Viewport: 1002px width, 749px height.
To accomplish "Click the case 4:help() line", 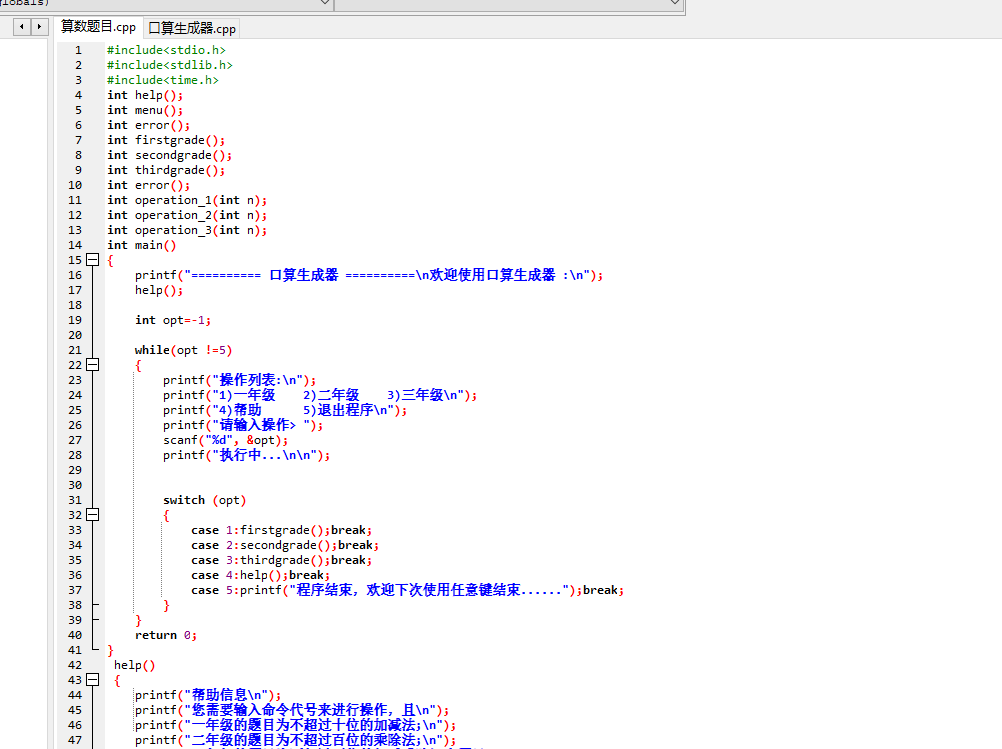I will (260, 575).
